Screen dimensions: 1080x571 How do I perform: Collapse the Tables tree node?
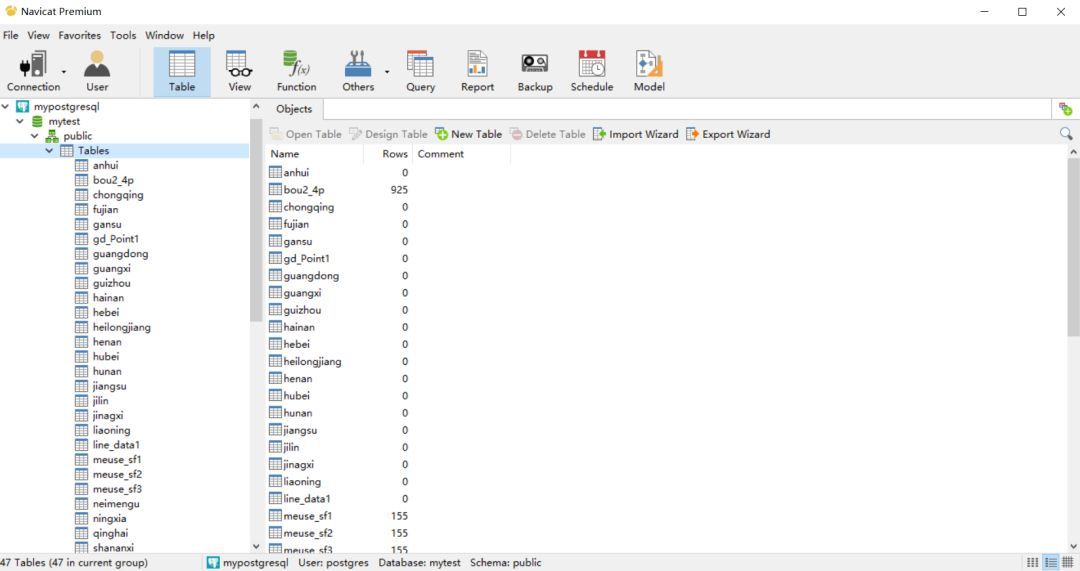pyautogui.click(x=50, y=150)
